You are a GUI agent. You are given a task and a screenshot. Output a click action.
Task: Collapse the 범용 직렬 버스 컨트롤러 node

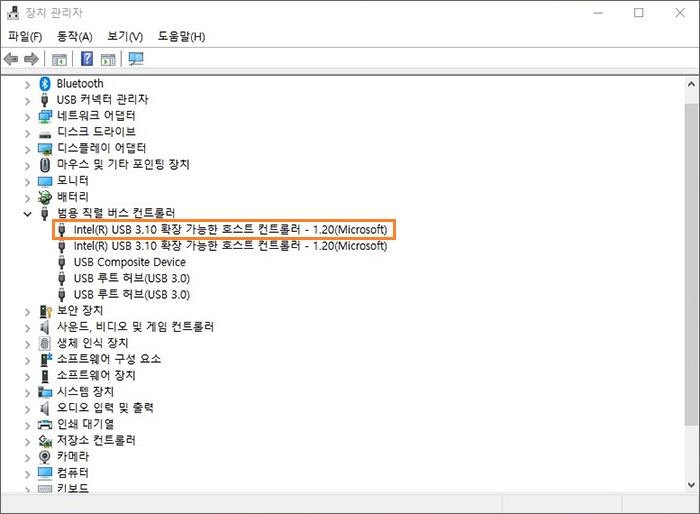(27, 214)
